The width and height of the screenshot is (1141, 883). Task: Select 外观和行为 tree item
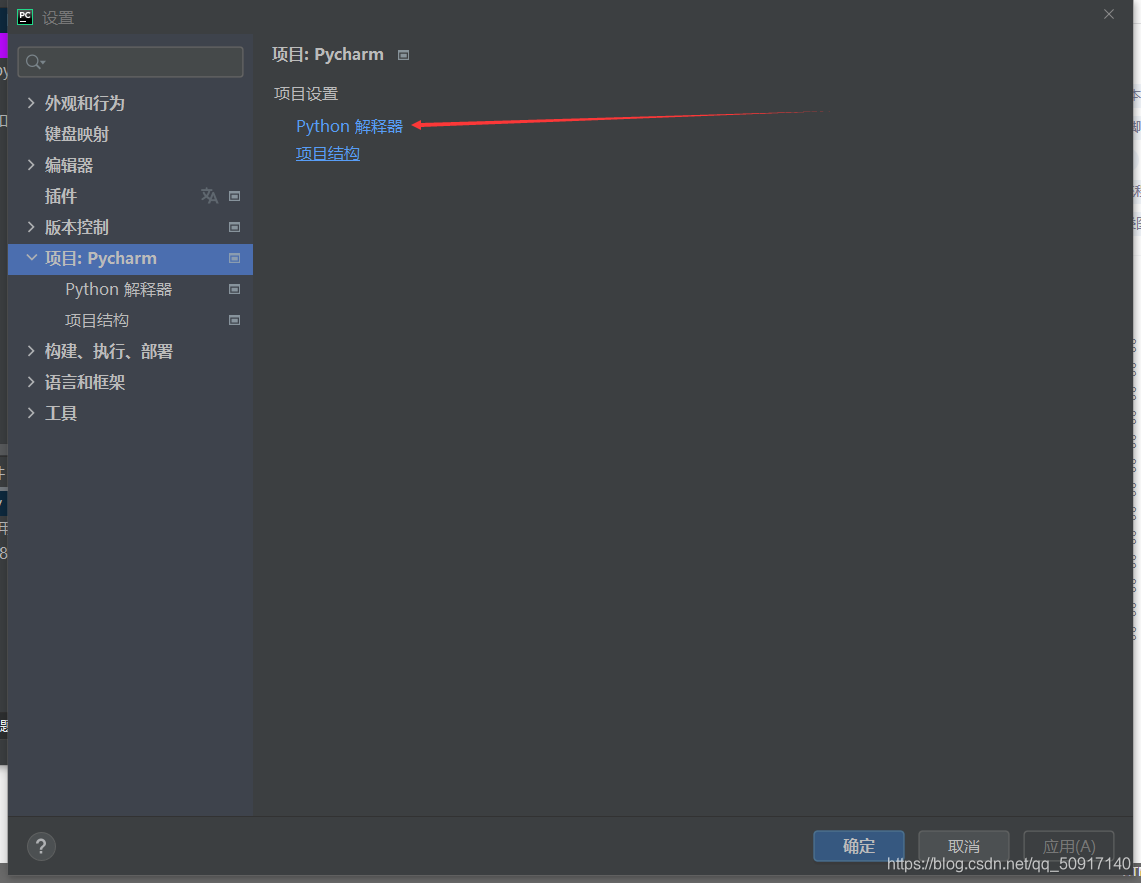point(84,103)
